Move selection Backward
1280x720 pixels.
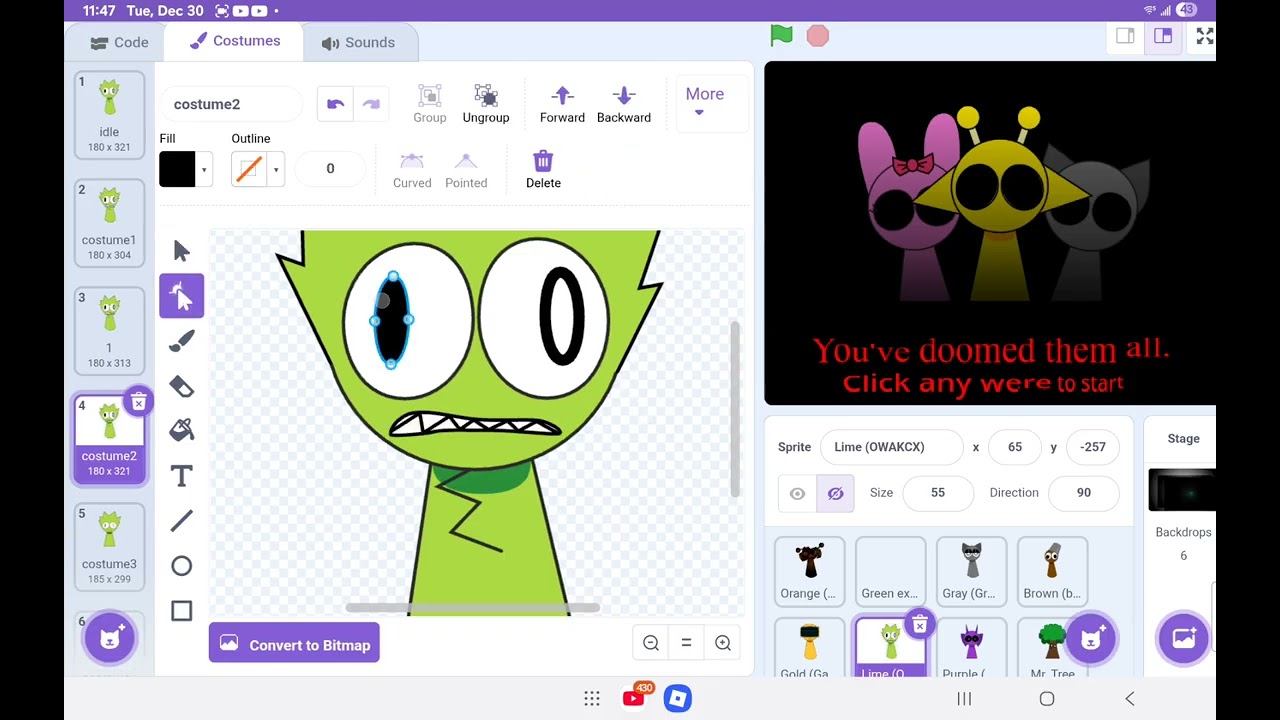point(624,104)
